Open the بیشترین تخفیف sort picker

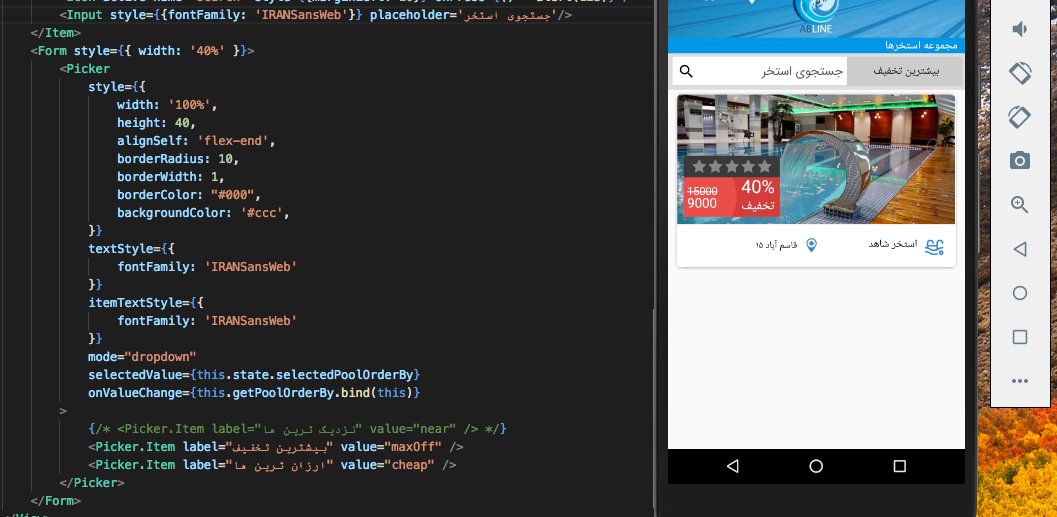[x=906, y=71]
